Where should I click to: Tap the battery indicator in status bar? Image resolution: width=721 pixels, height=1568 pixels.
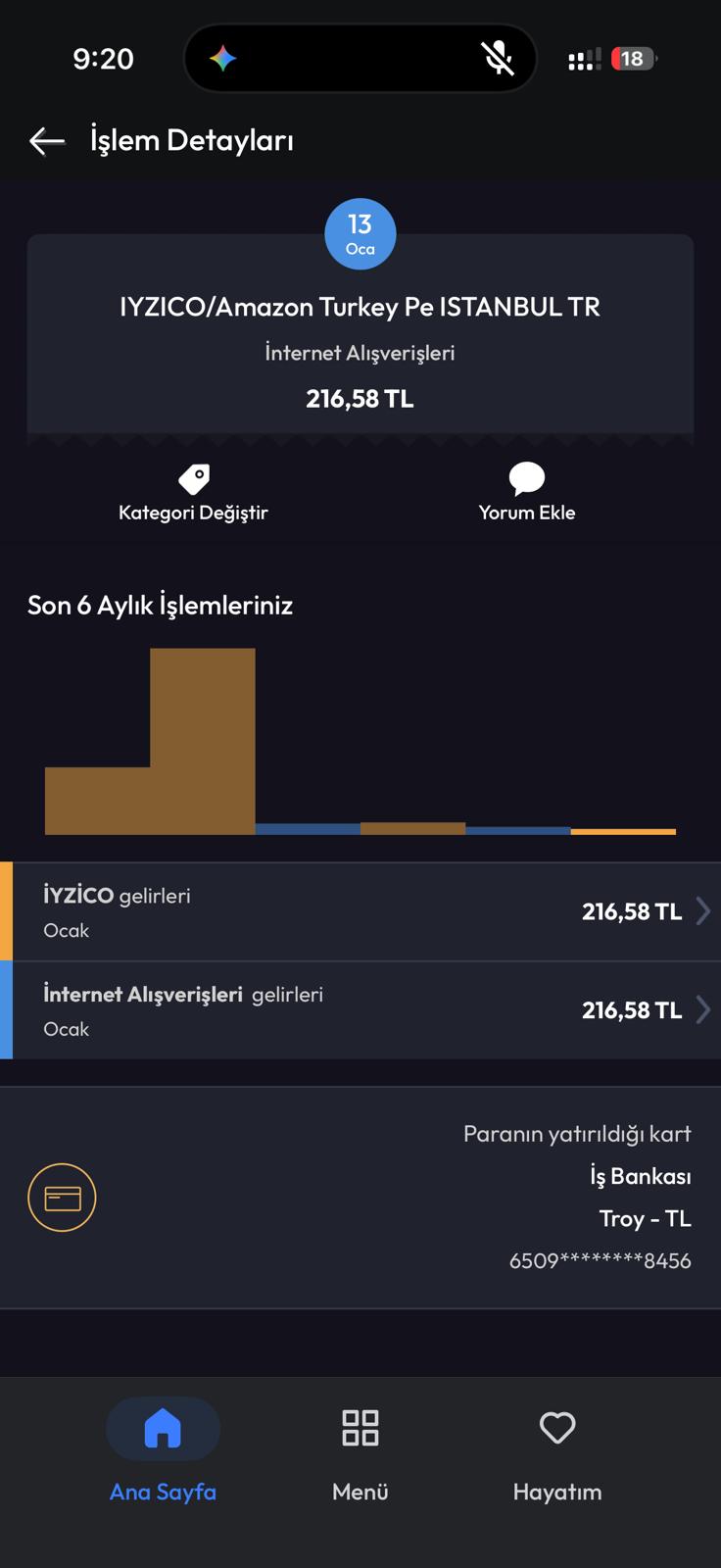click(x=634, y=59)
